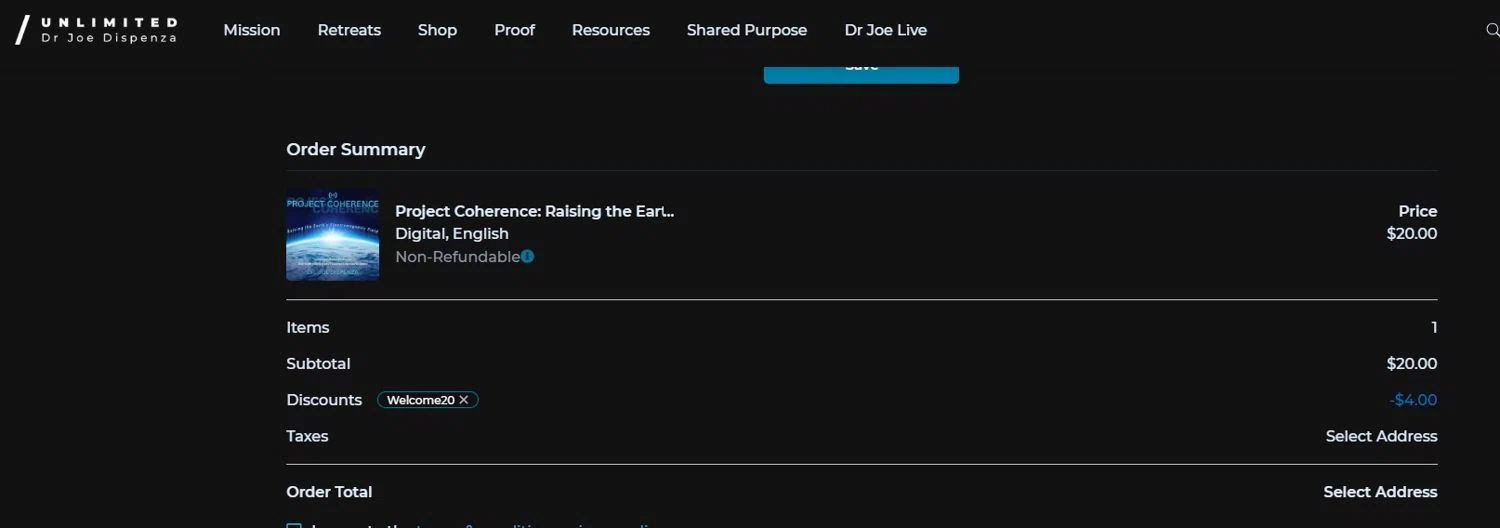Open the Mission menu

click(x=252, y=30)
